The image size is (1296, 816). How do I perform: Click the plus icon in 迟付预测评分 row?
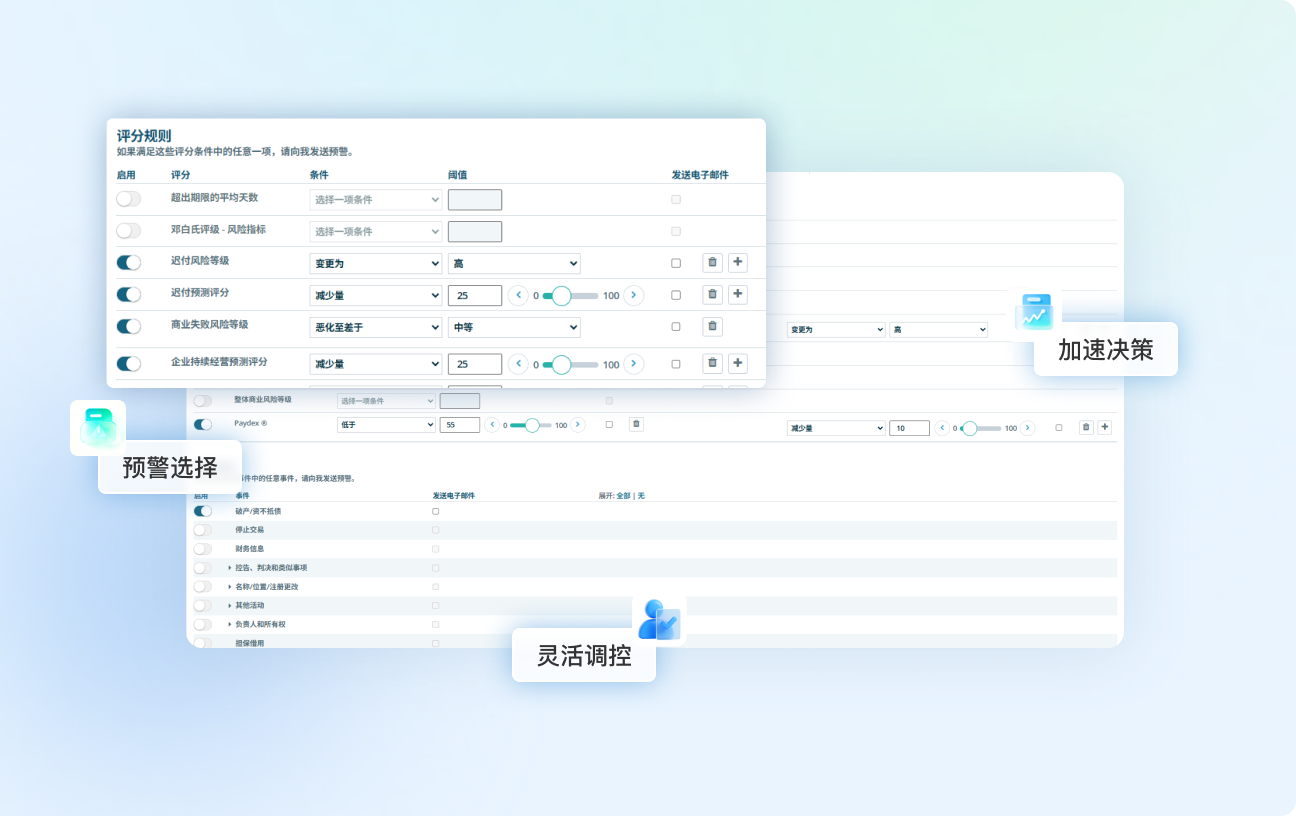738,295
